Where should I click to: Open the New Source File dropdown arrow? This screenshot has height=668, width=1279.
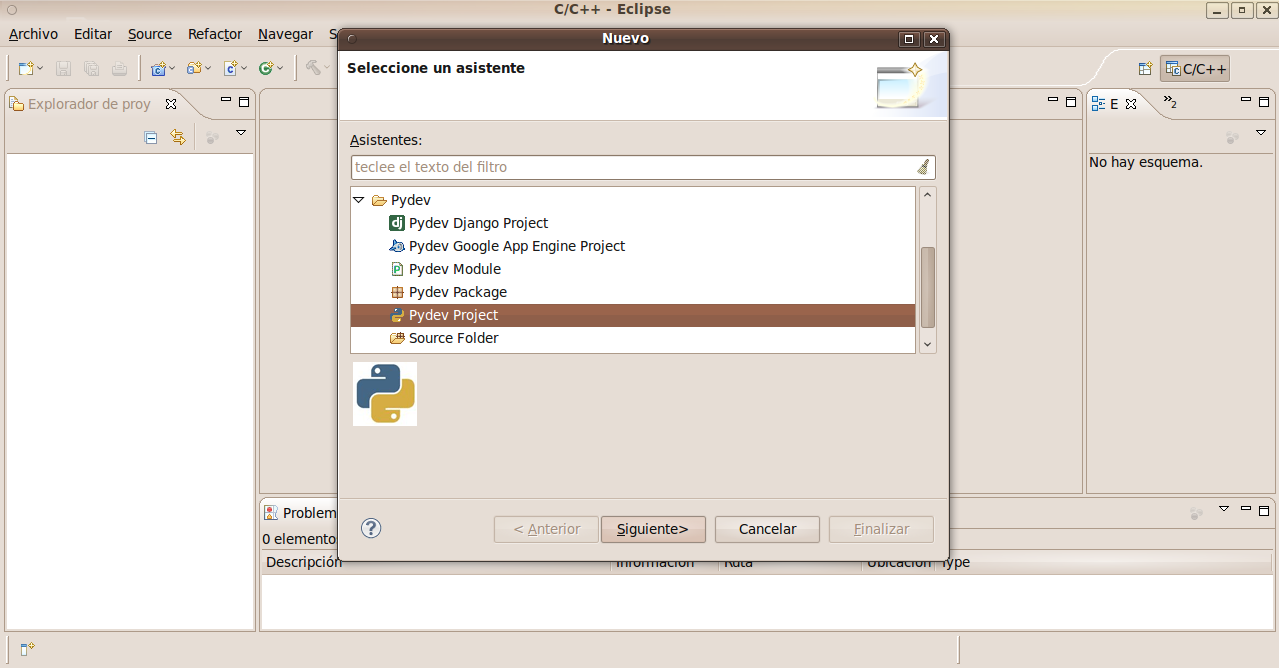tap(244, 69)
